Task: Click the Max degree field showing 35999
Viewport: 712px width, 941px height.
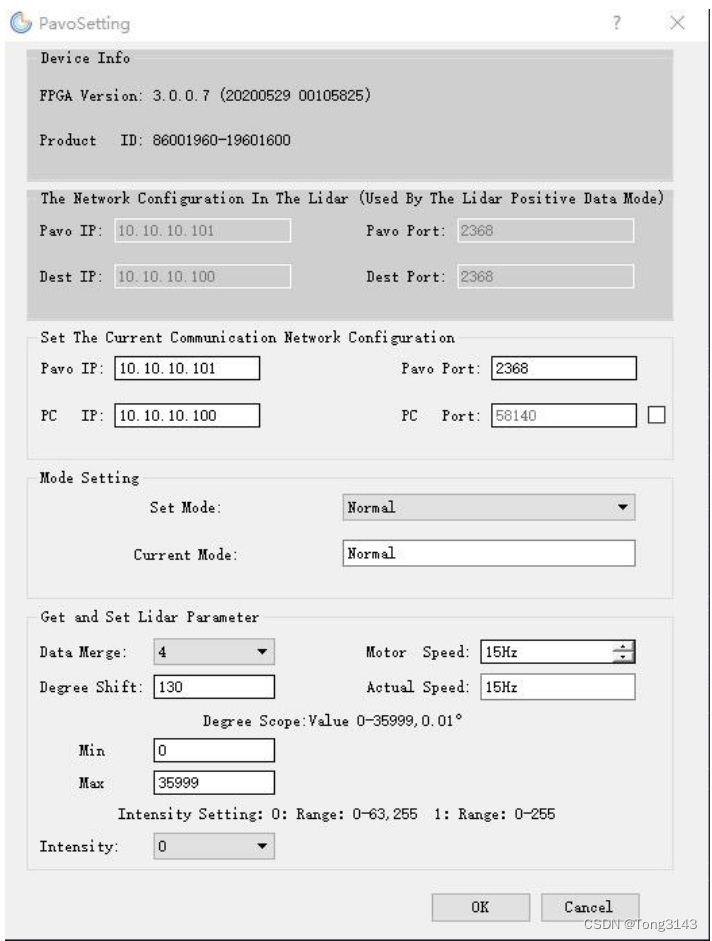Action: click(214, 783)
